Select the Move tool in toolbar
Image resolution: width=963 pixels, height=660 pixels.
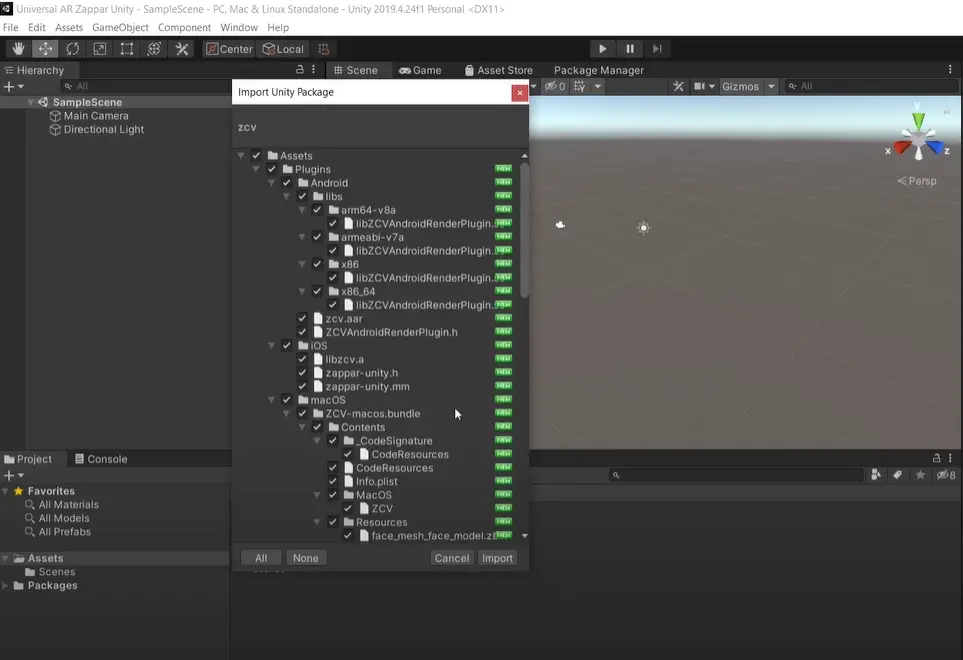tap(45, 49)
